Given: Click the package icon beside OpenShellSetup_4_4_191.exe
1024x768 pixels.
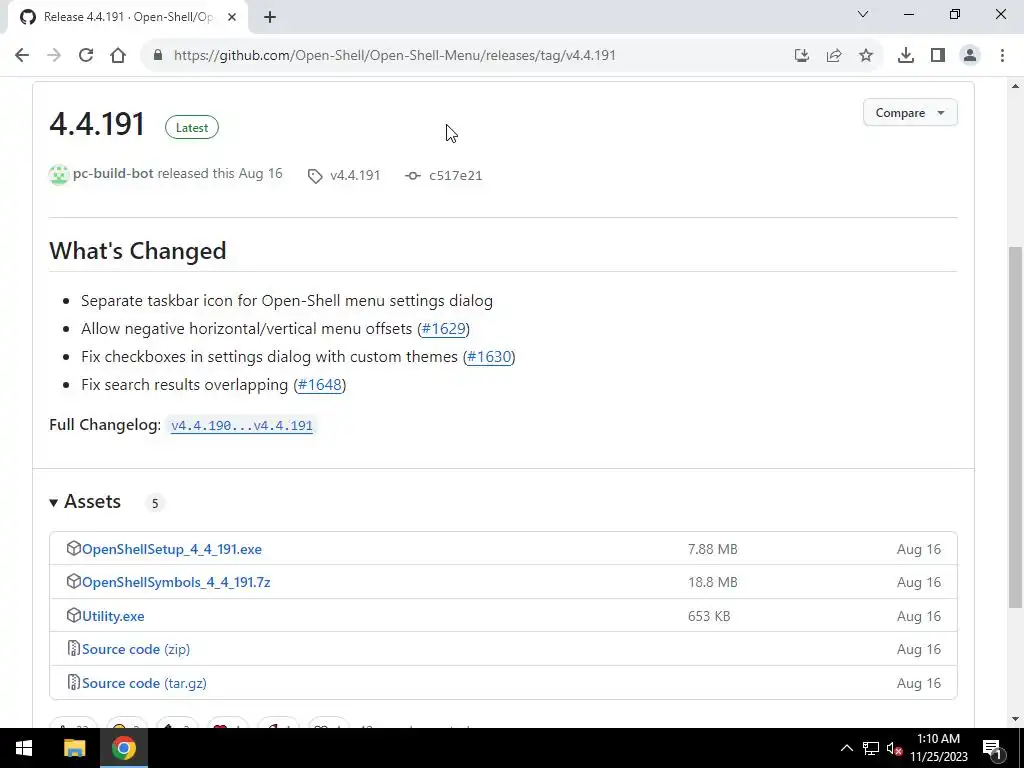Looking at the screenshot, I should (x=74, y=548).
